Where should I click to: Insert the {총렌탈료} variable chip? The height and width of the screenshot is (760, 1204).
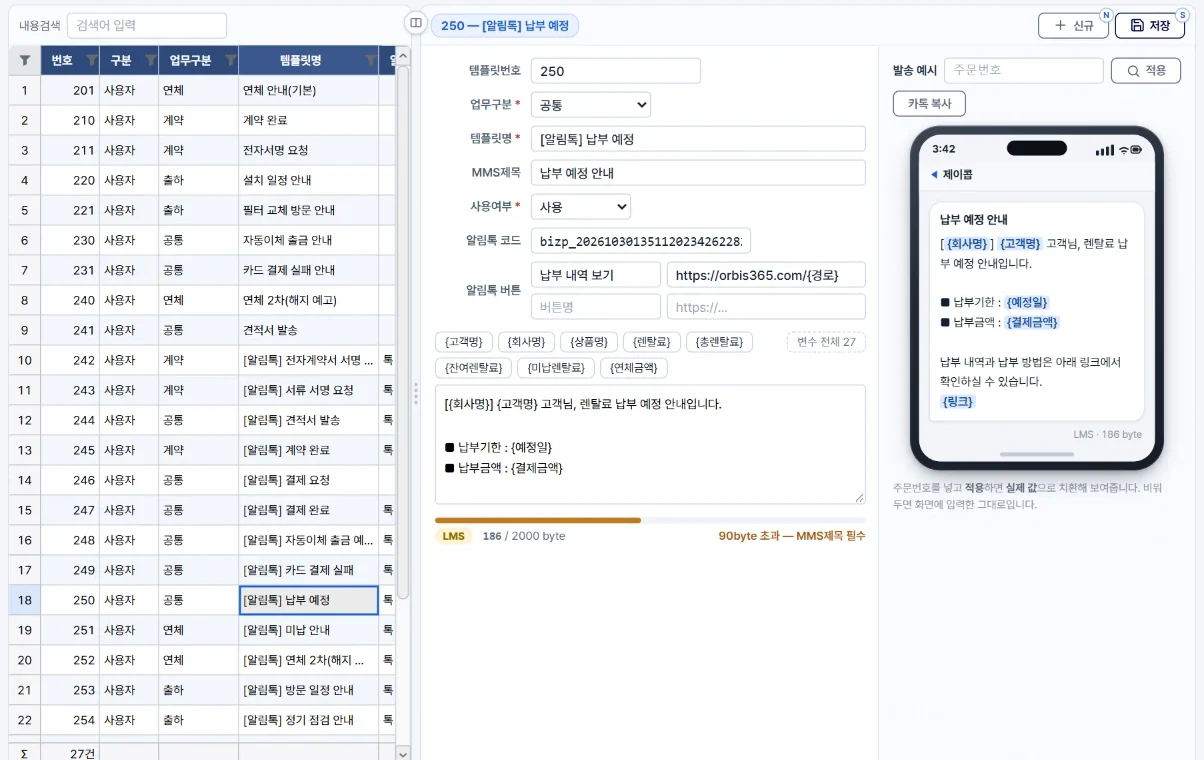point(720,342)
